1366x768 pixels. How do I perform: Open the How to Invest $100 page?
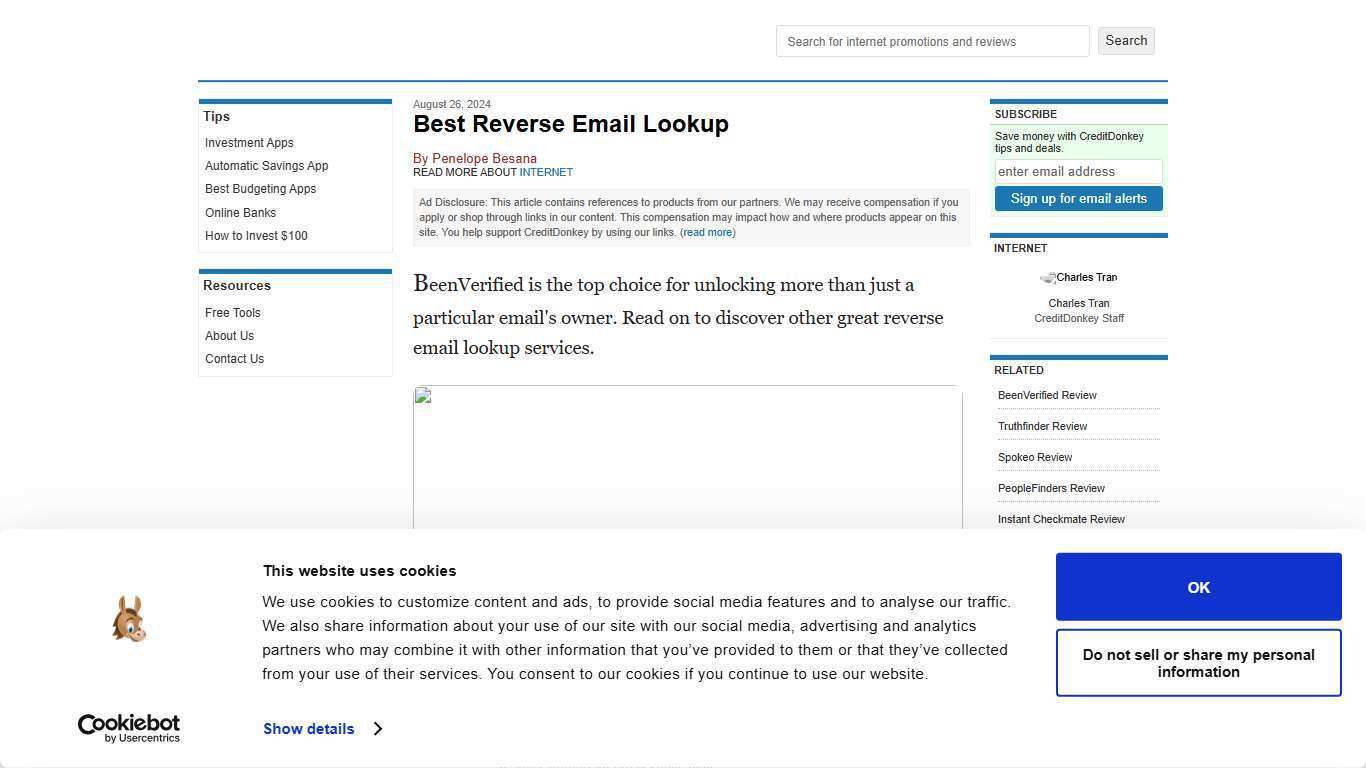pos(256,235)
